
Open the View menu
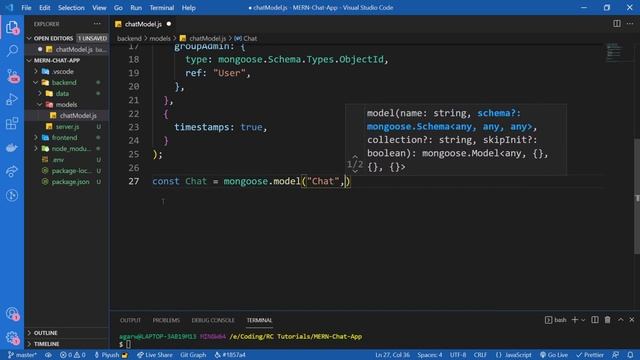pos(99,8)
